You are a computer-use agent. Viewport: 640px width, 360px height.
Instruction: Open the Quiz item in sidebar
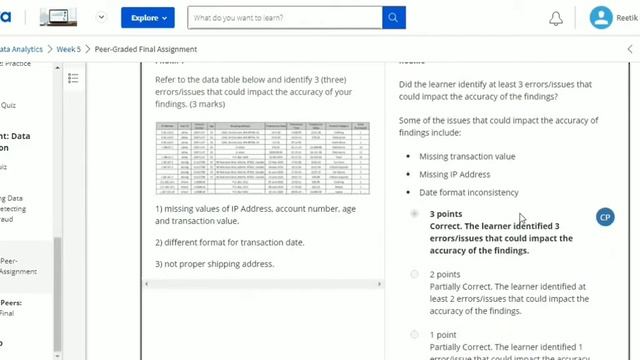[x=8, y=105]
